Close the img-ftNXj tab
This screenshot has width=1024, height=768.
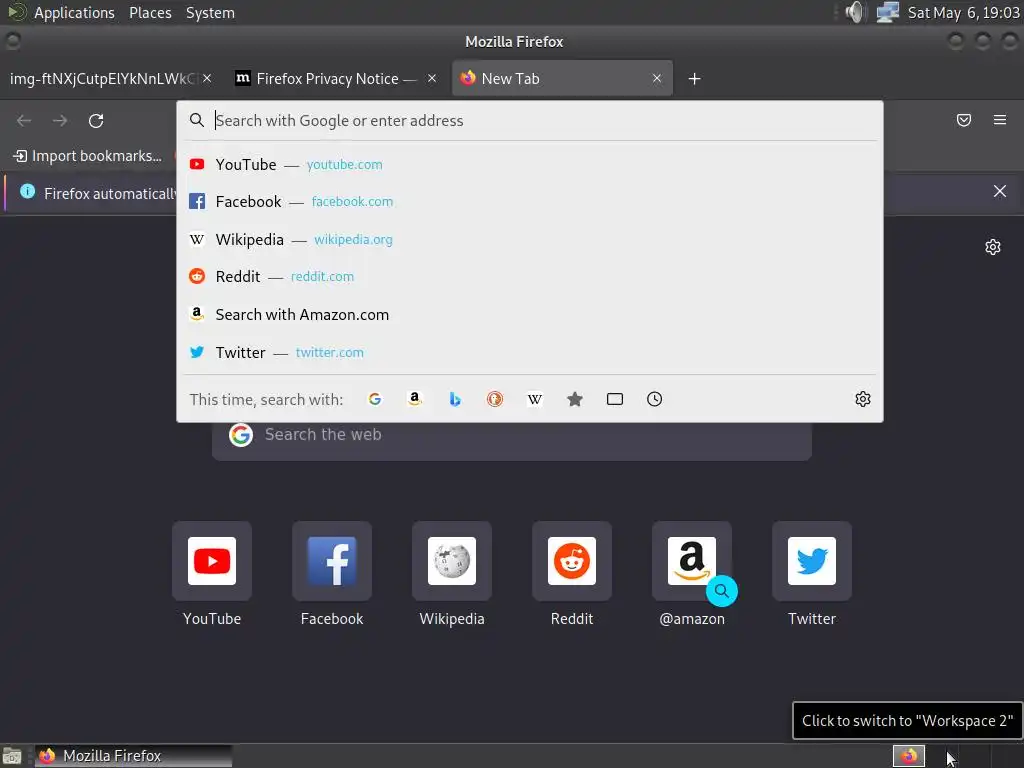(207, 78)
